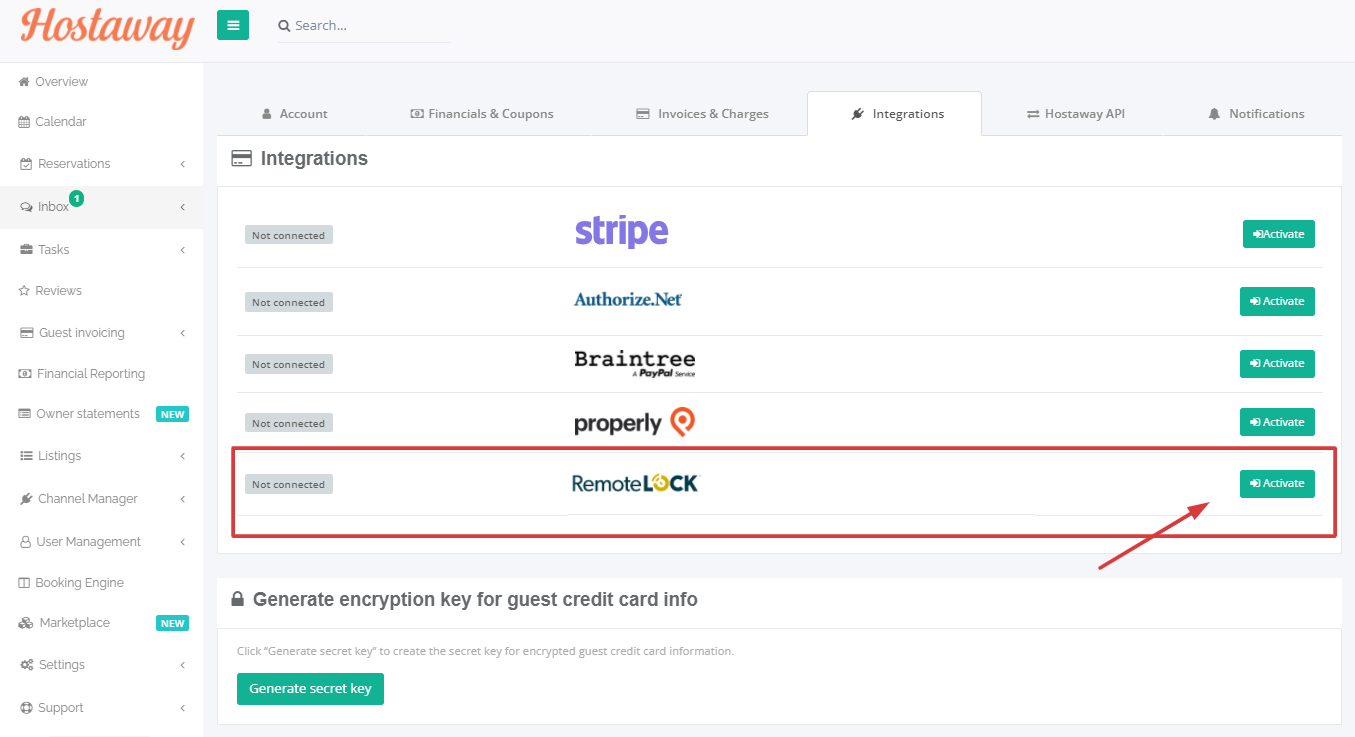The width and height of the screenshot is (1355, 737).
Task: Activate the RemoteLock integration
Action: 1277,483
